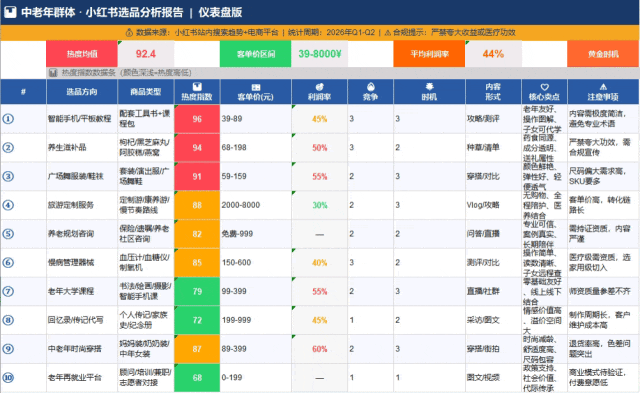Click the Vlog/攻略 content format cell
The image size is (640, 393).
pos(493,205)
